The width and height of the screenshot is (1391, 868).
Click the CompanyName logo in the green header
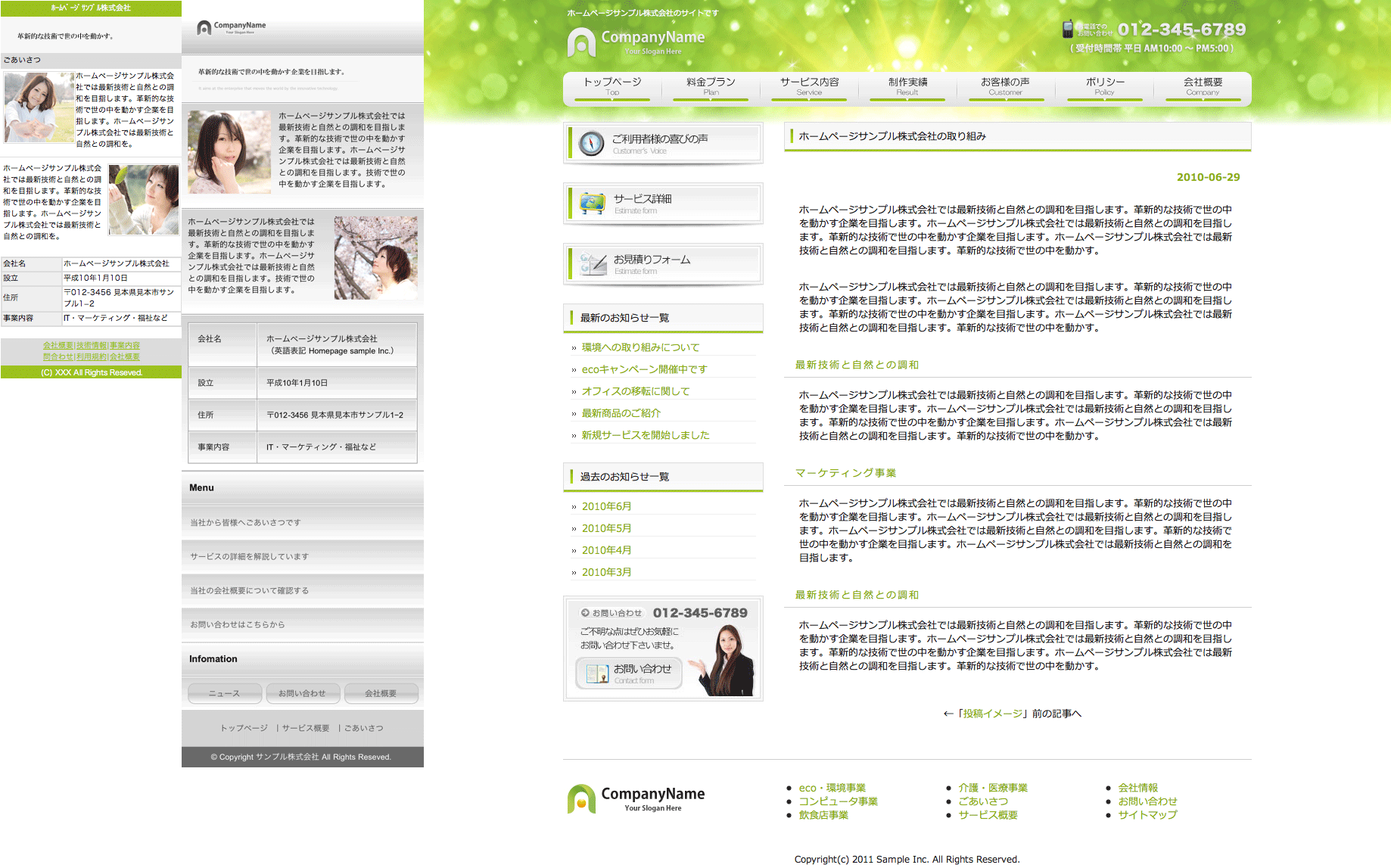coord(636,42)
